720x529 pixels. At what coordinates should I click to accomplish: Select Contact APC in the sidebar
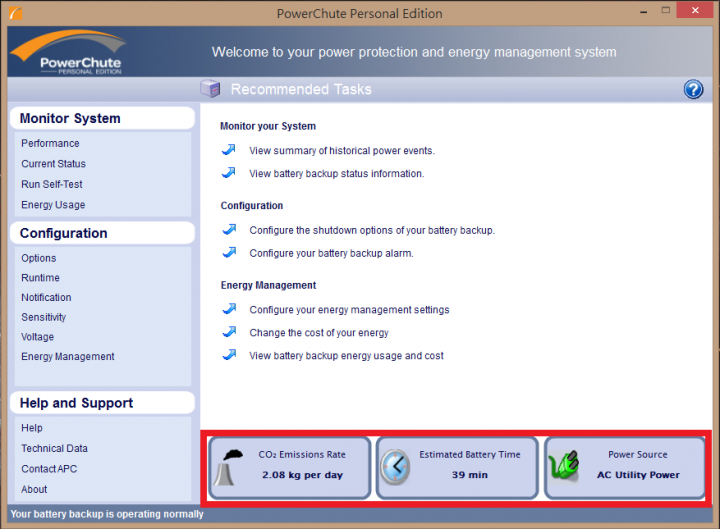point(49,469)
